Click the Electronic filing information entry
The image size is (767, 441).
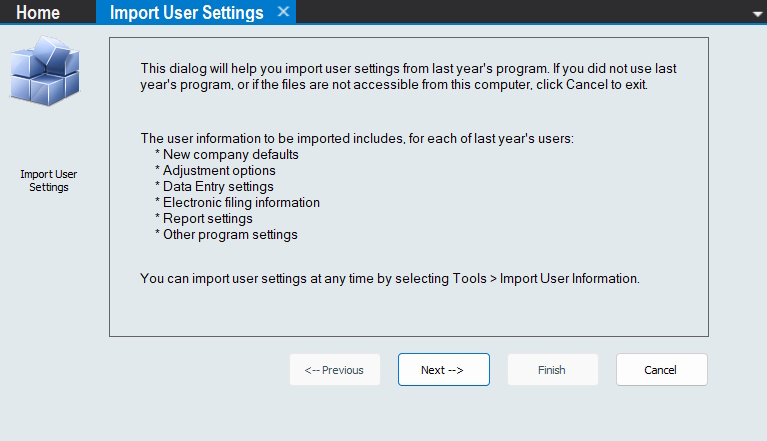pos(237,203)
